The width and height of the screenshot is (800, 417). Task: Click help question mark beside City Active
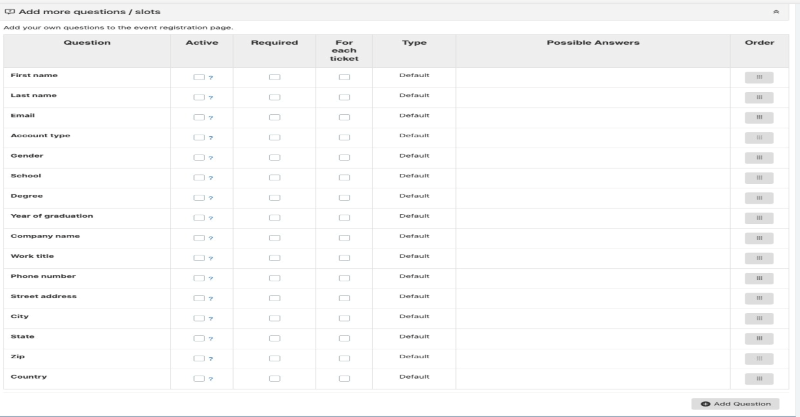tap(211, 318)
